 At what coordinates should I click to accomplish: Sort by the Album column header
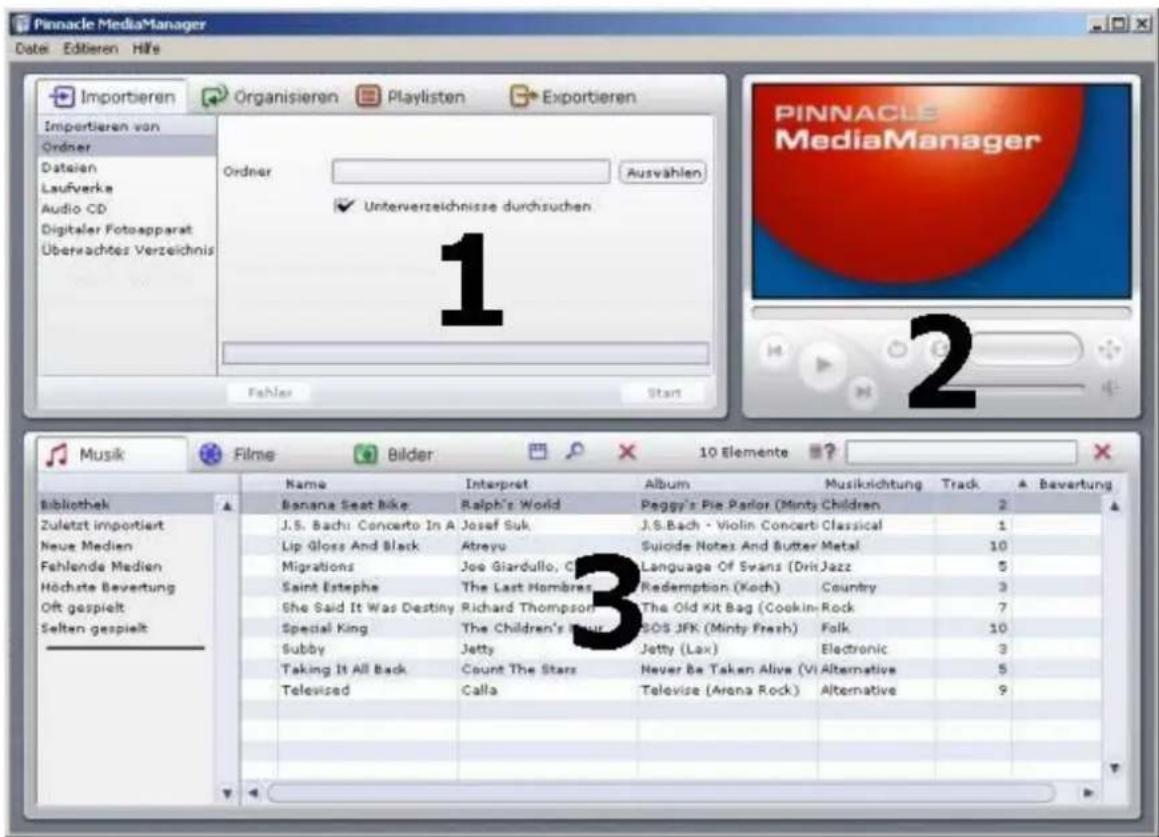[x=727, y=484]
